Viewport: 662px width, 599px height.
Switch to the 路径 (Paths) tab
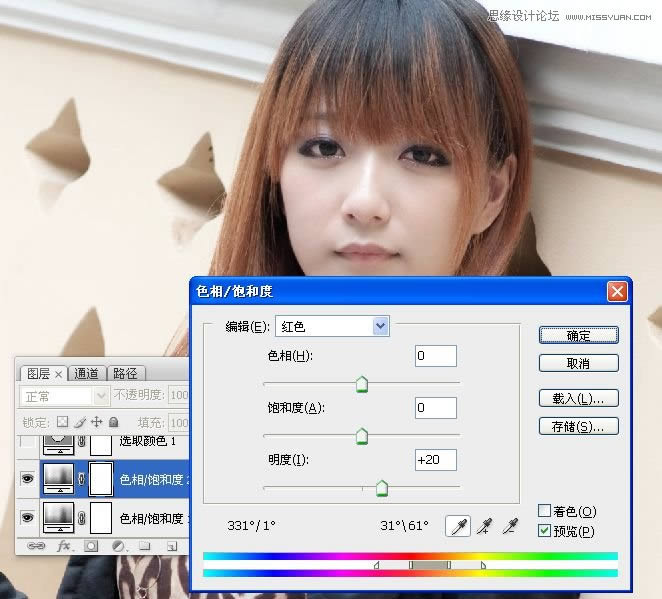125,374
